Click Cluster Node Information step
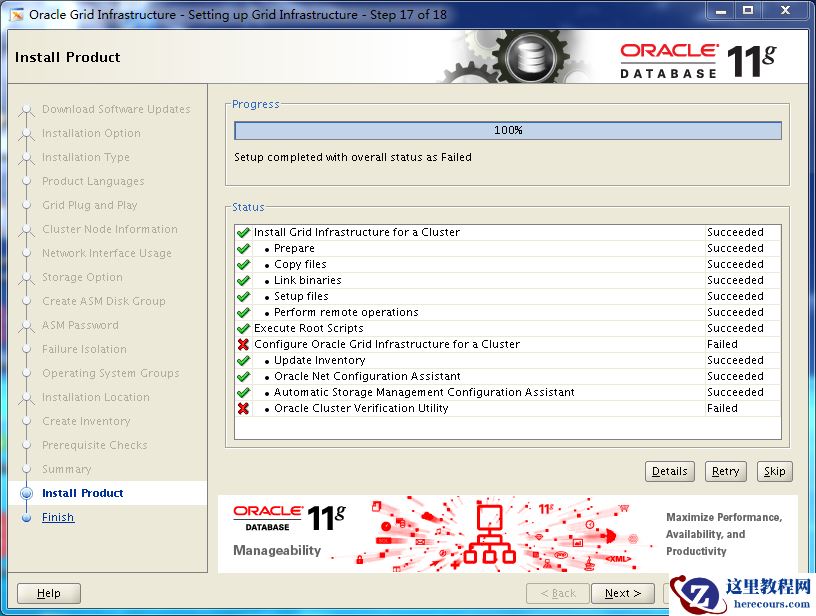Viewport: 816px width, 616px height. [x=110, y=229]
